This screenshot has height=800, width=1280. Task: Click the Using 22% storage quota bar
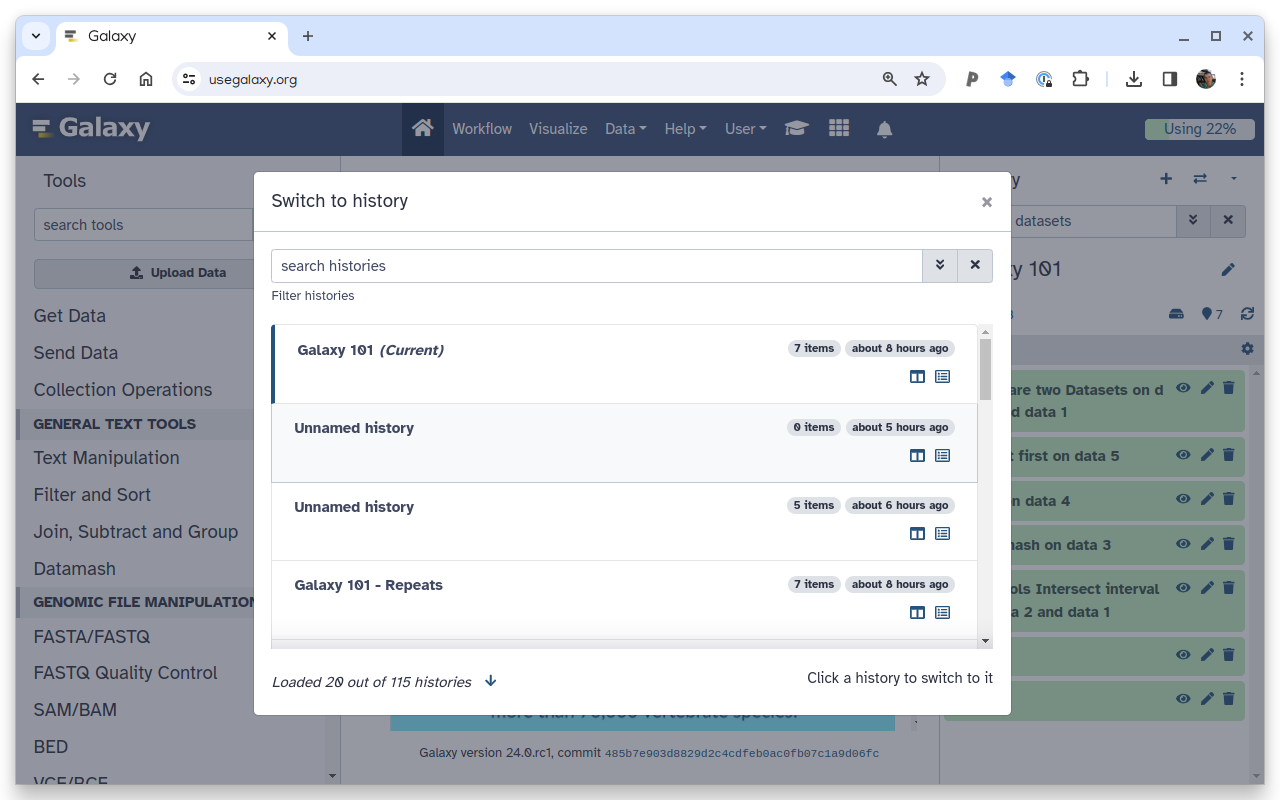click(x=1199, y=129)
